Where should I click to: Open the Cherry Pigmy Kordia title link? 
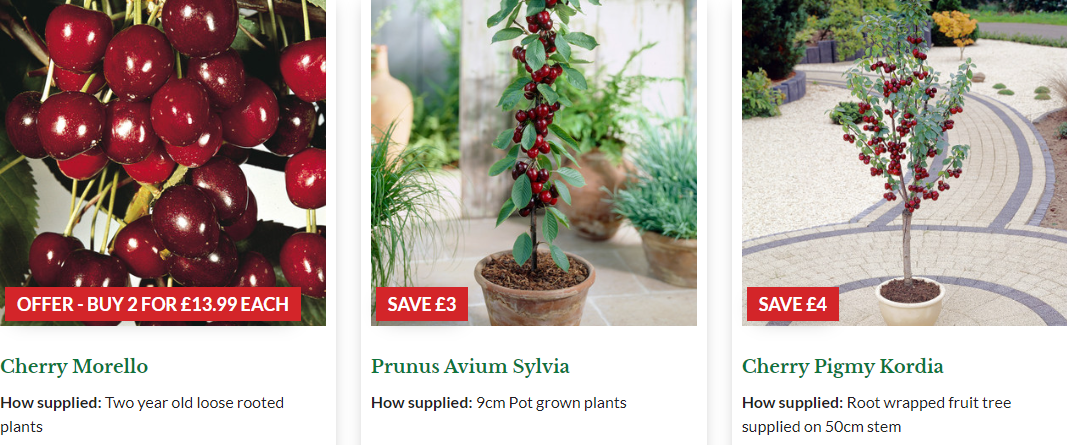pyautogui.click(x=842, y=367)
